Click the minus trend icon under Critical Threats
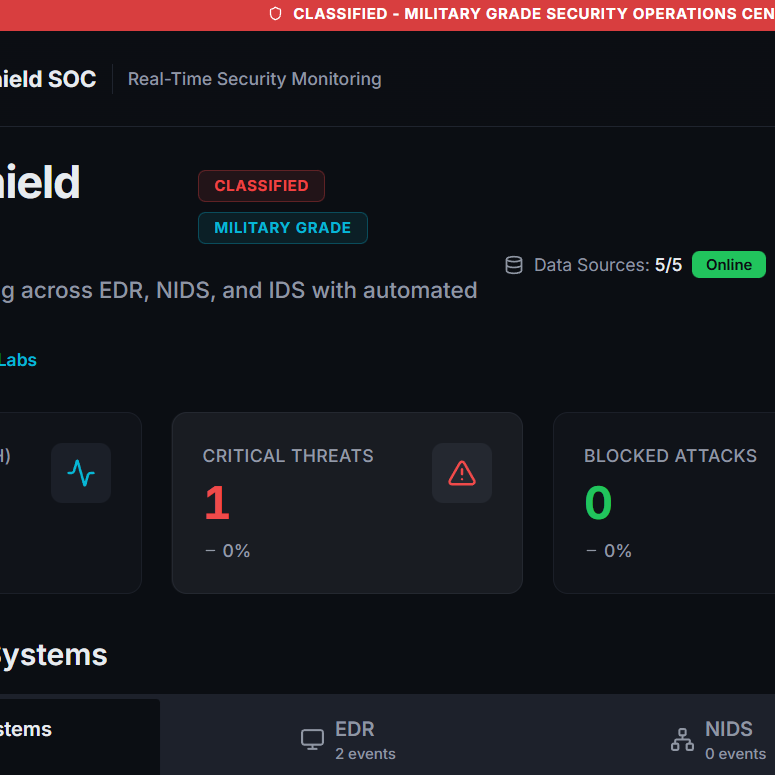Screen dimensions: 775x775 pos(210,551)
